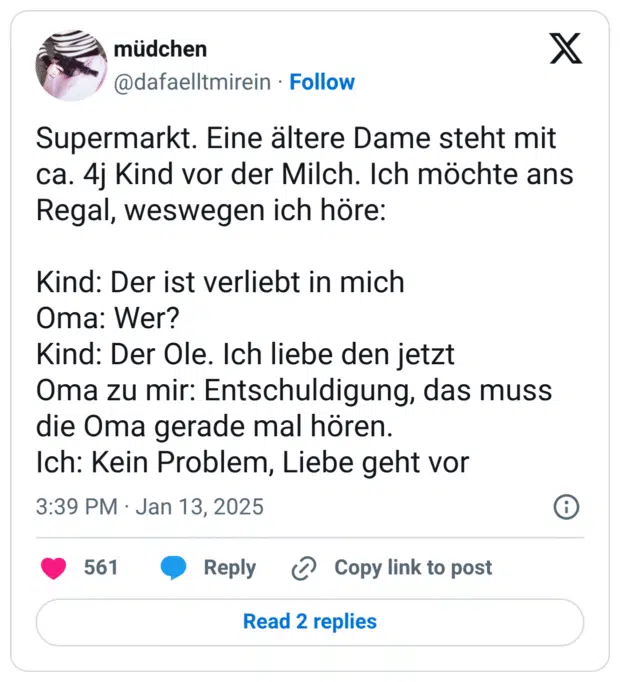This screenshot has width=620, height=682.
Task: Click the chain link copy icon
Action: [303, 568]
